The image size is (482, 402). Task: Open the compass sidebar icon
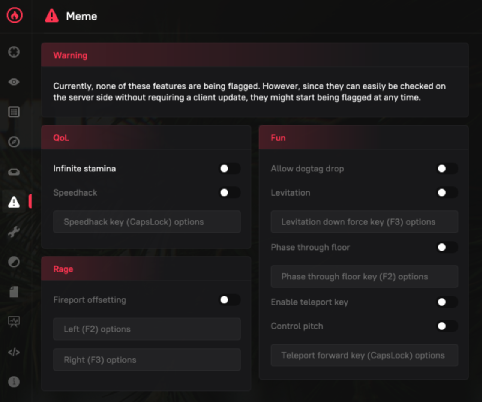pos(14,142)
